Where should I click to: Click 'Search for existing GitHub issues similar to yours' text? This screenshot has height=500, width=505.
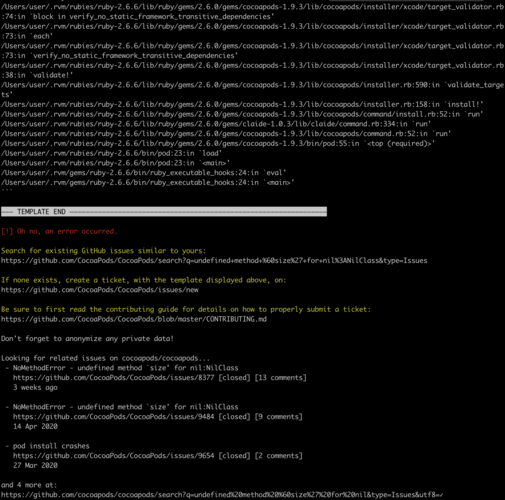103,251
